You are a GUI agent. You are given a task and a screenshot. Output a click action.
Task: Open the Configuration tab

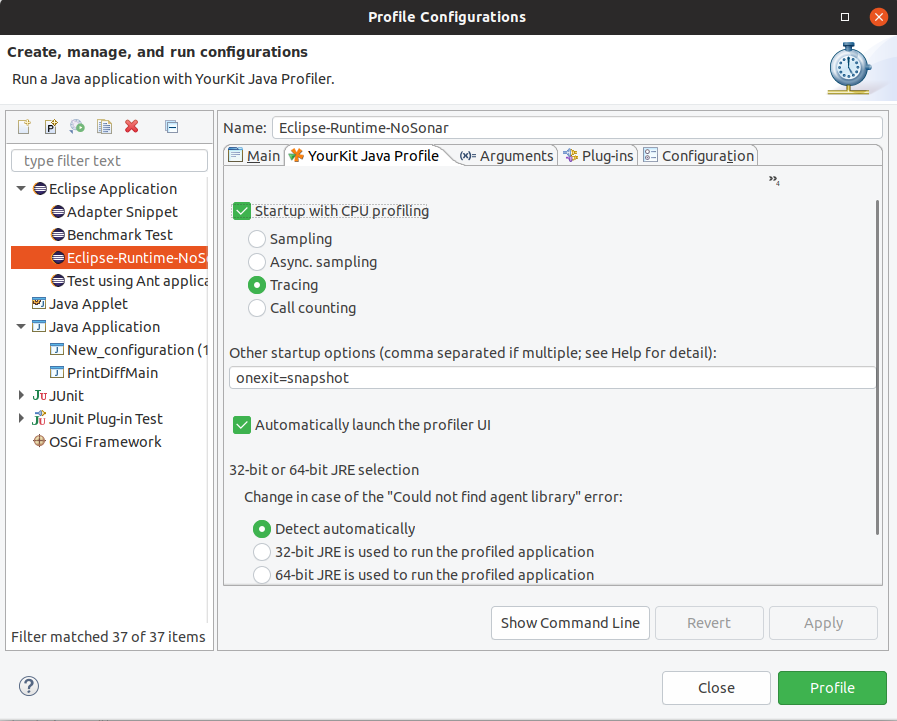point(698,156)
